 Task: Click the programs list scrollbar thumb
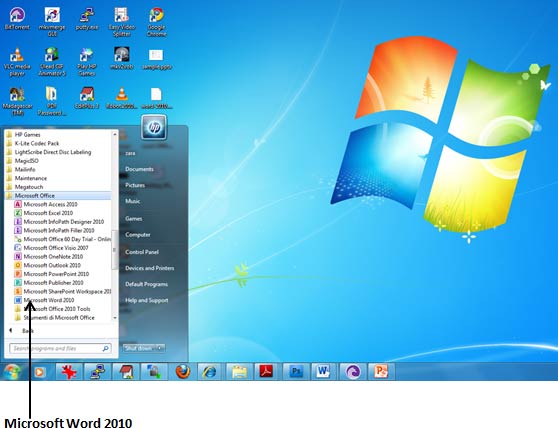click(115, 249)
